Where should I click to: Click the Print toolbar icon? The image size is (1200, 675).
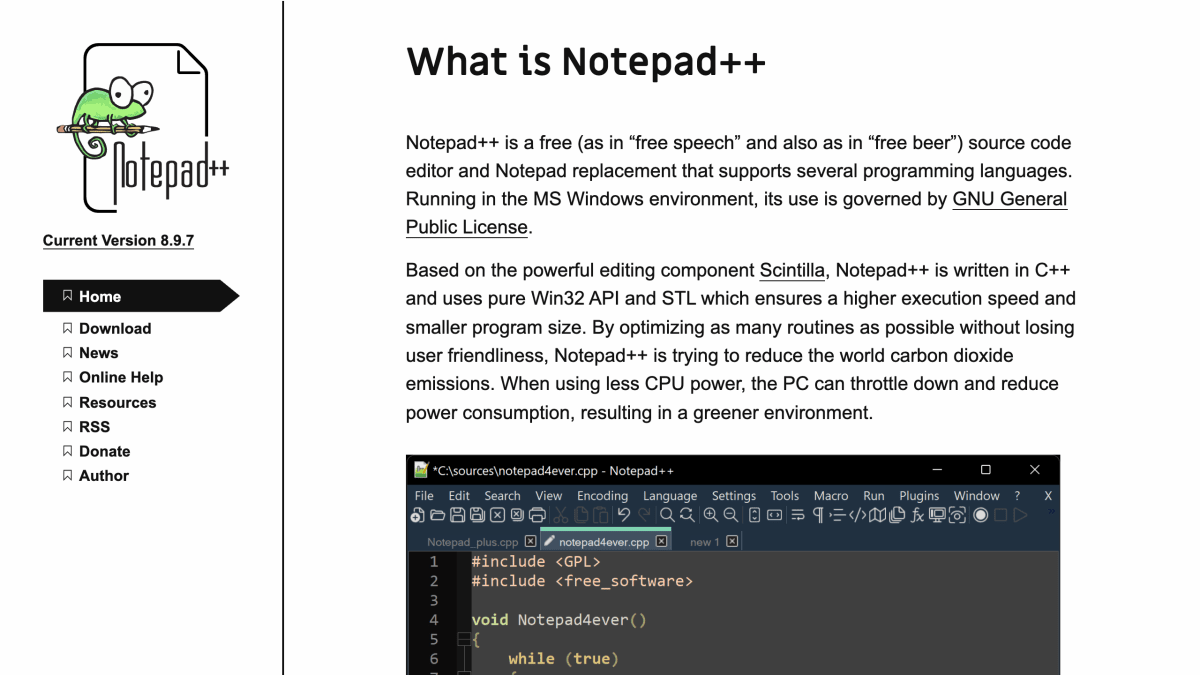tap(537, 515)
